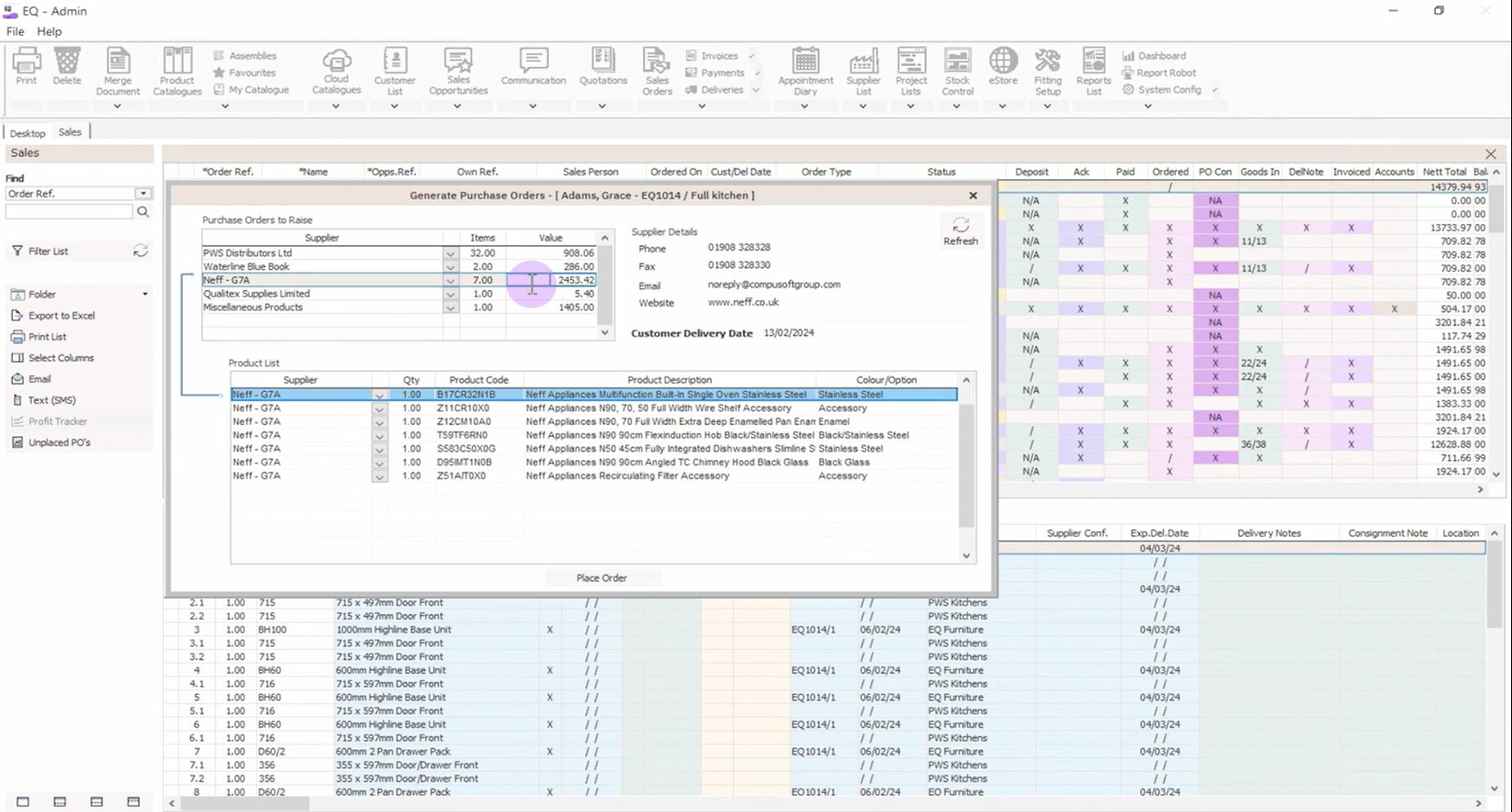Click the find search input field

[x=69, y=212]
